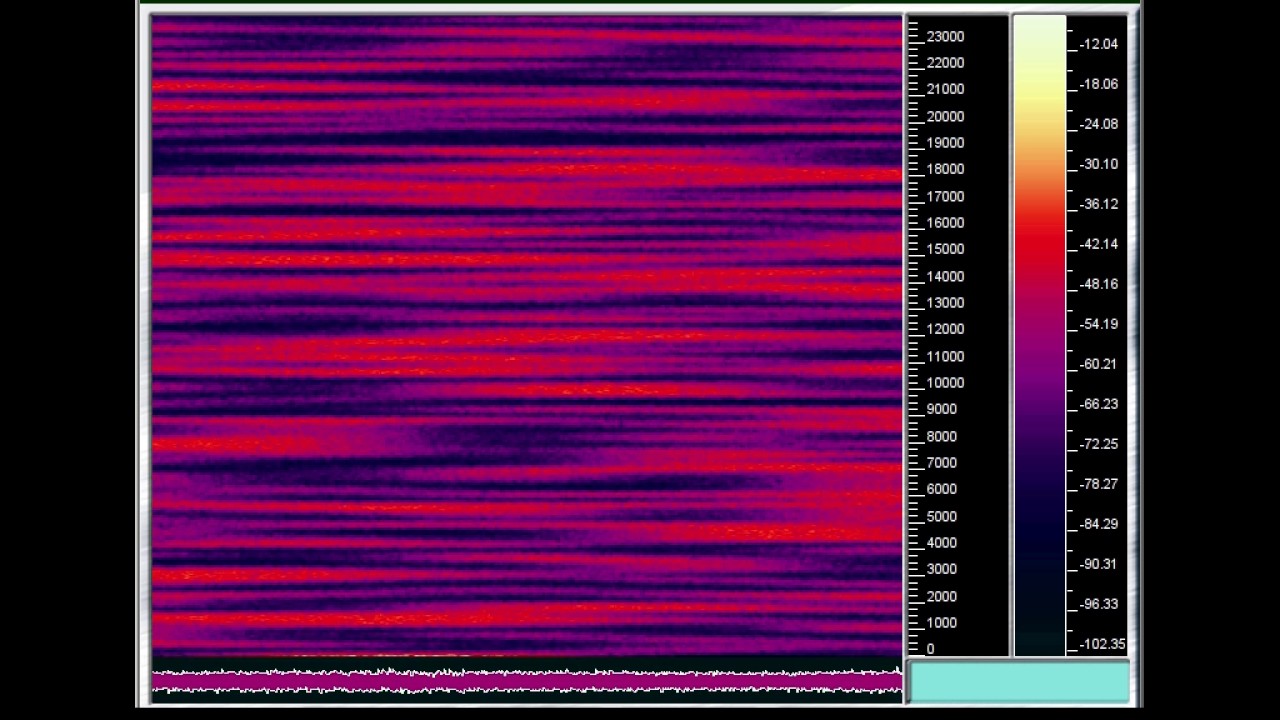The image size is (1280, 720).
Task: Click the -60.21 level scale value
Action: click(x=1099, y=364)
